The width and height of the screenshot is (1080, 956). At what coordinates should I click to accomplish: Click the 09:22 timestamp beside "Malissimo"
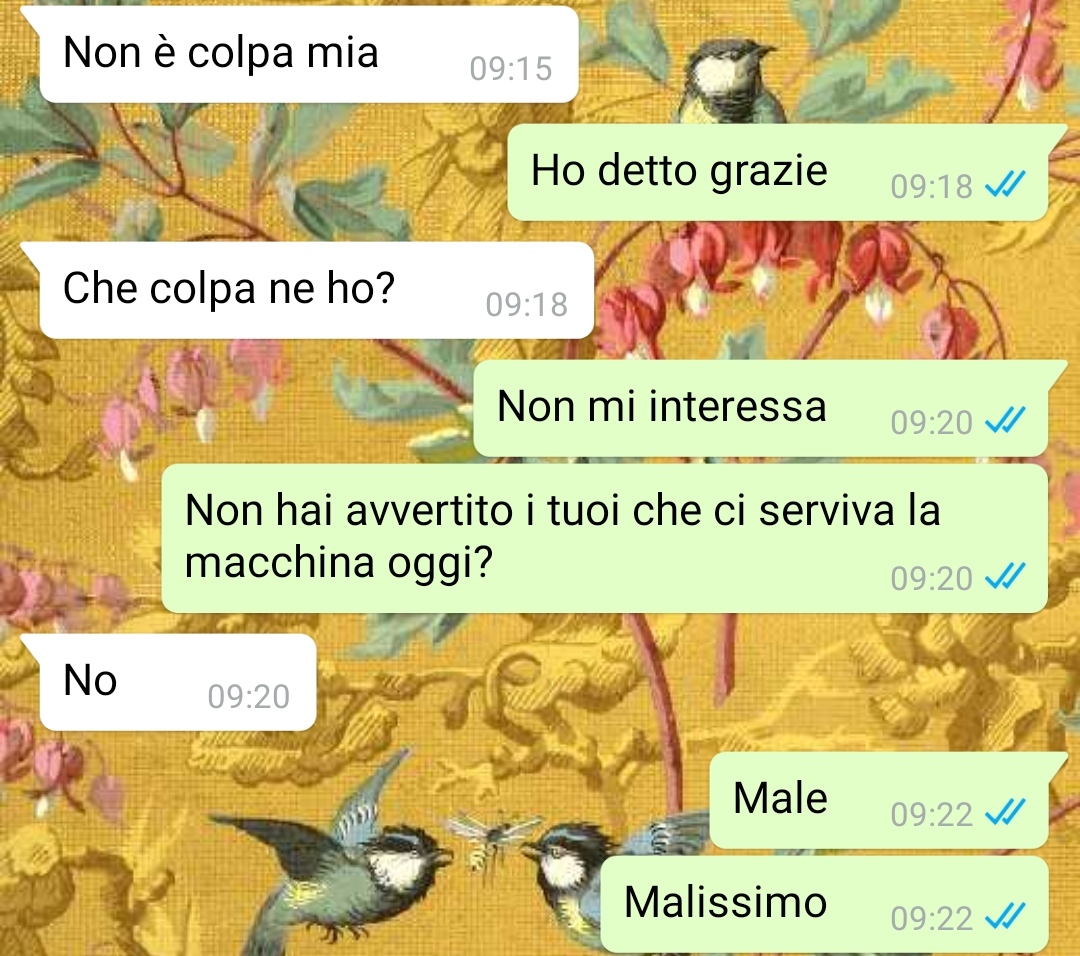pyautogui.click(x=931, y=918)
